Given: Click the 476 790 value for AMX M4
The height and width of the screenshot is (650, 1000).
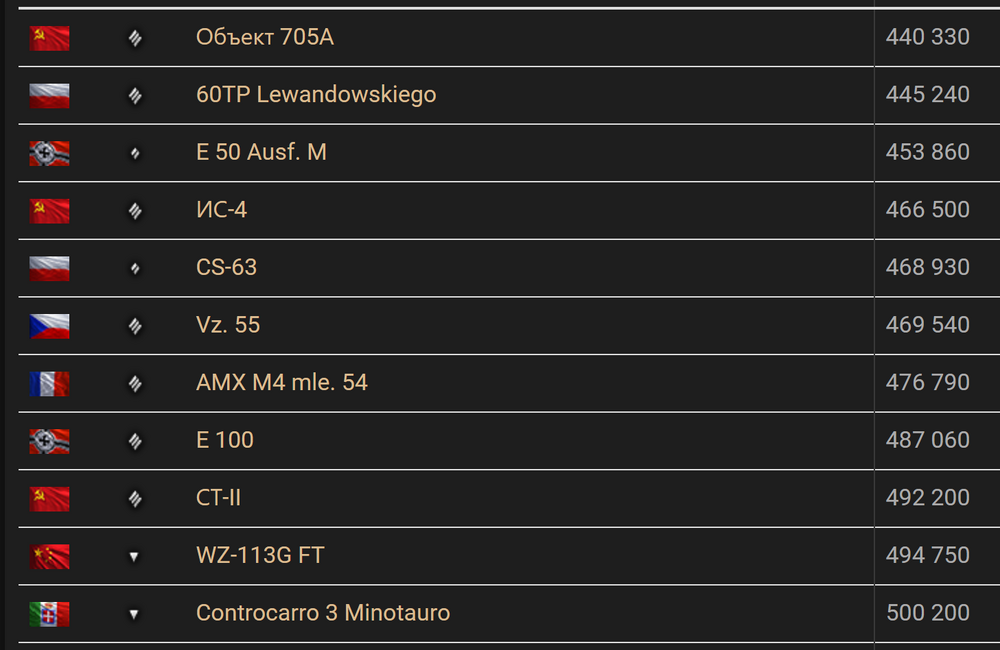Looking at the screenshot, I should click(928, 382).
